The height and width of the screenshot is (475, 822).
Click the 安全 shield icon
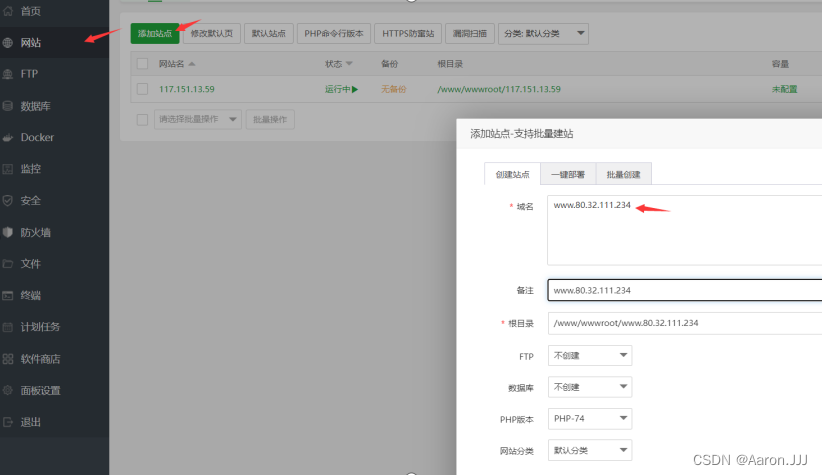point(9,200)
